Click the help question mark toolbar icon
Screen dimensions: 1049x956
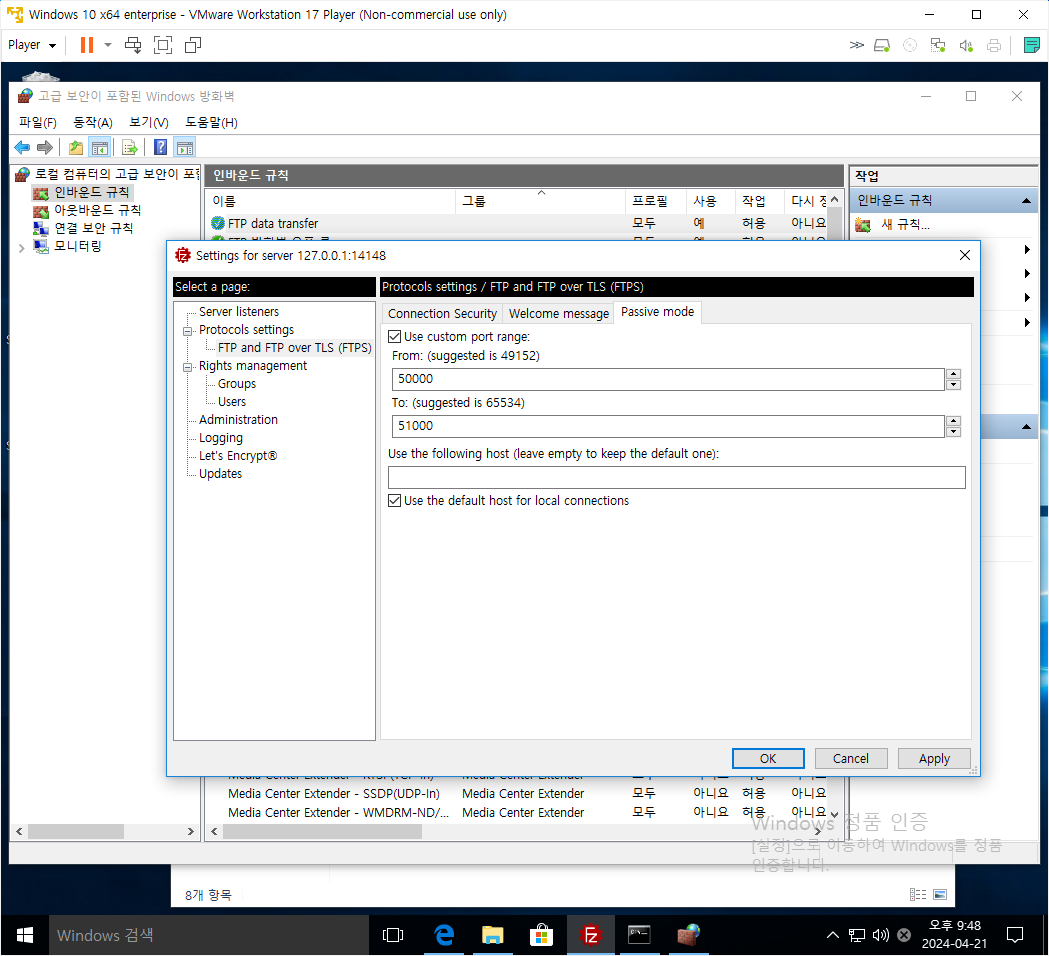(161, 147)
